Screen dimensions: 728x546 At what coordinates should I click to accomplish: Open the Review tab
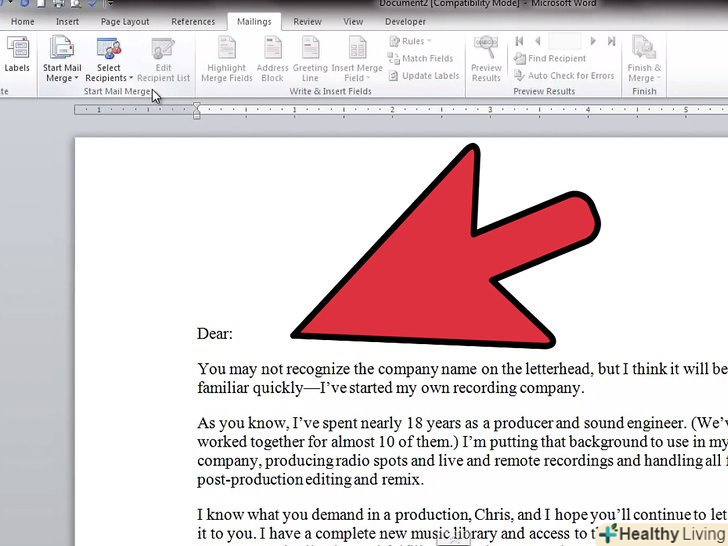click(x=307, y=22)
